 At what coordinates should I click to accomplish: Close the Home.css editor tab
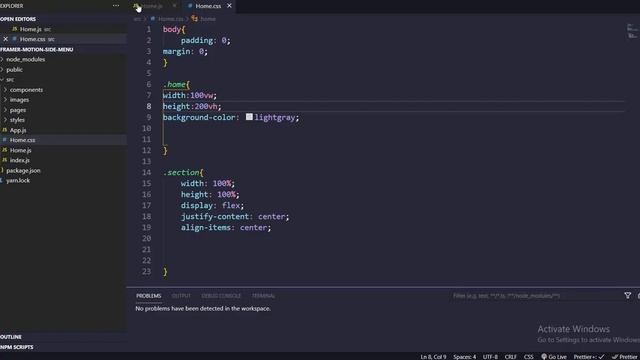point(229,6)
